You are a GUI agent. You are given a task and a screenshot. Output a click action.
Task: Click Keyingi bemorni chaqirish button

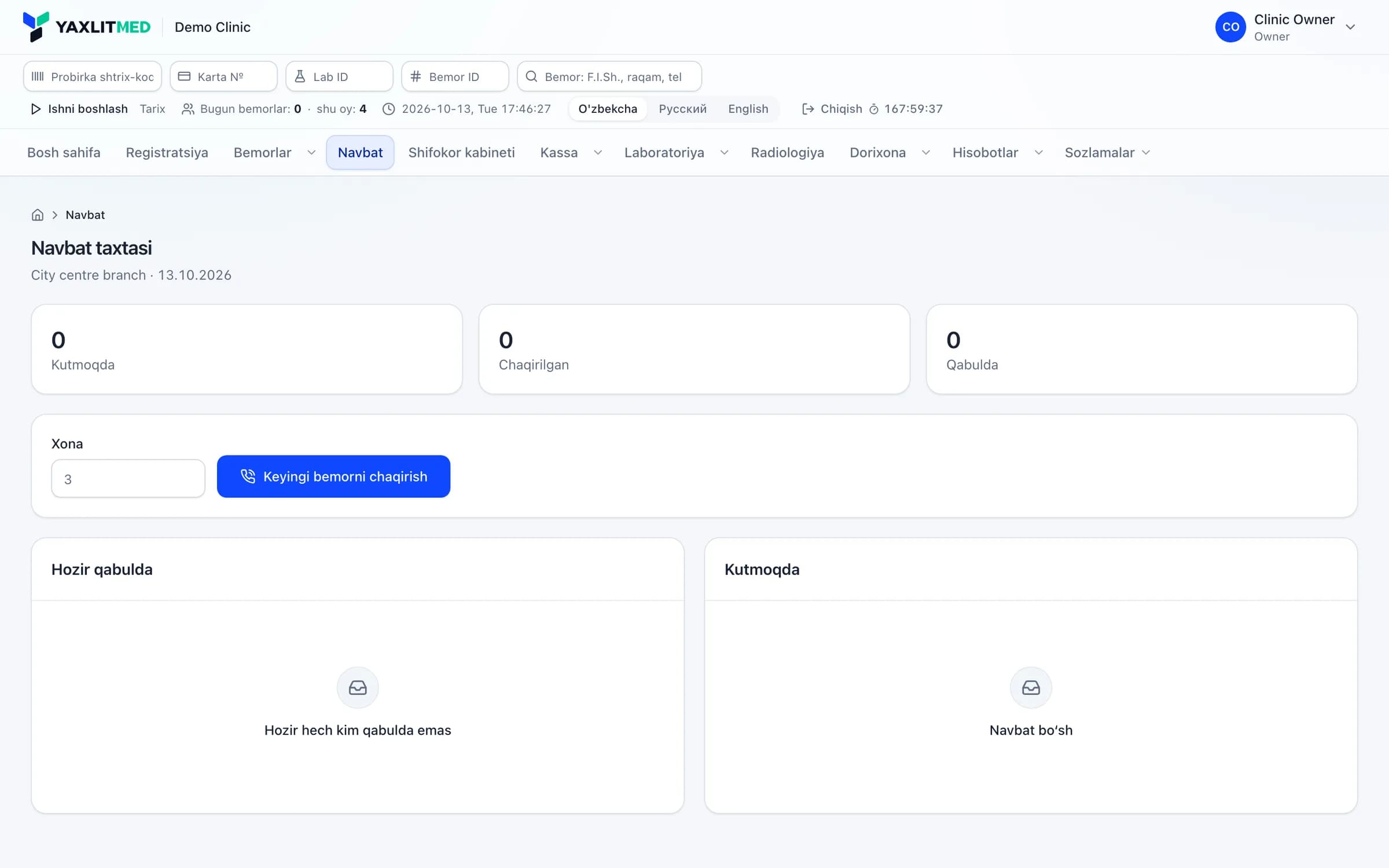point(333,476)
